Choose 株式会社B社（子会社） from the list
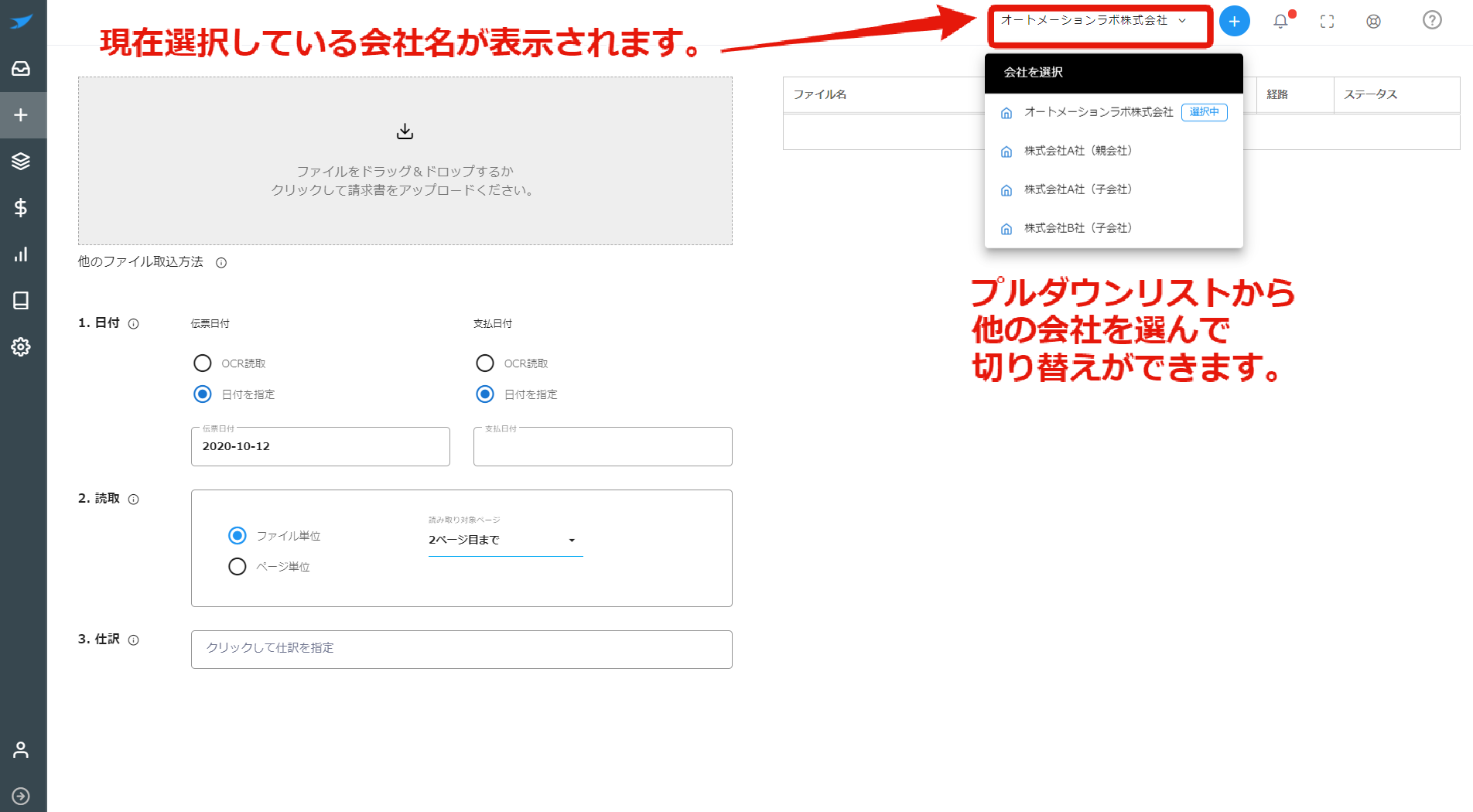Image resolution: width=1473 pixels, height=812 pixels. click(x=1113, y=228)
